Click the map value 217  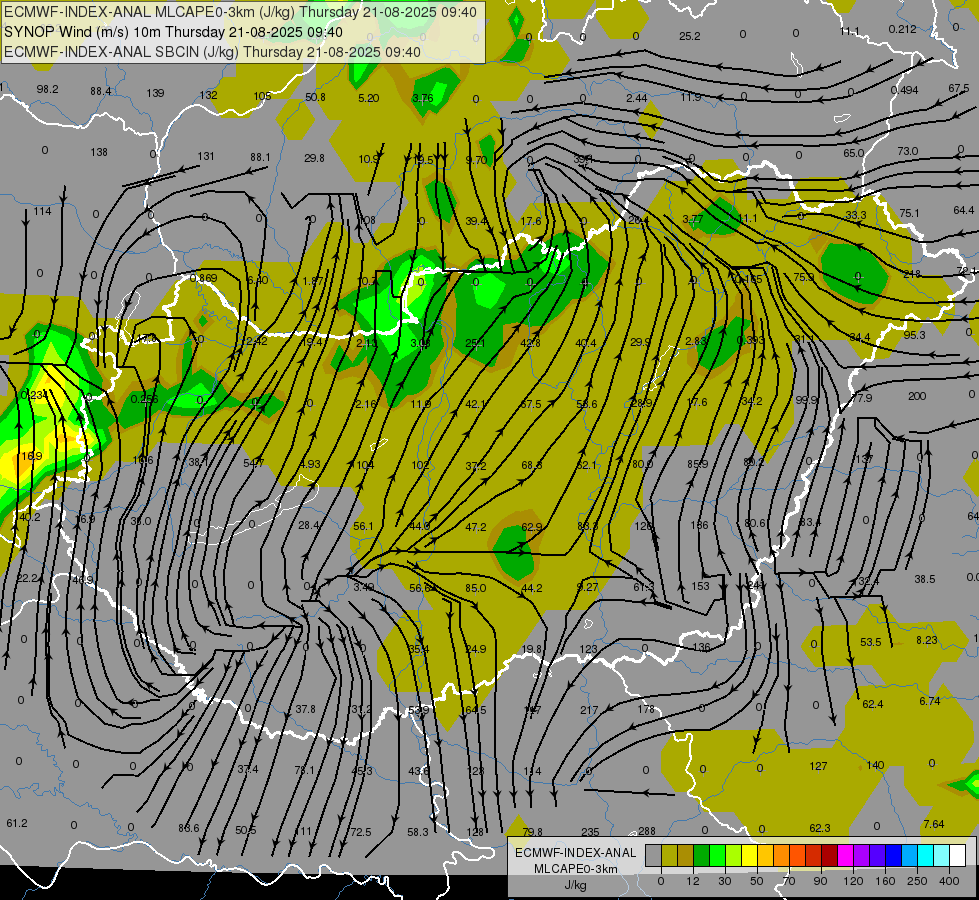pyautogui.click(x=589, y=710)
